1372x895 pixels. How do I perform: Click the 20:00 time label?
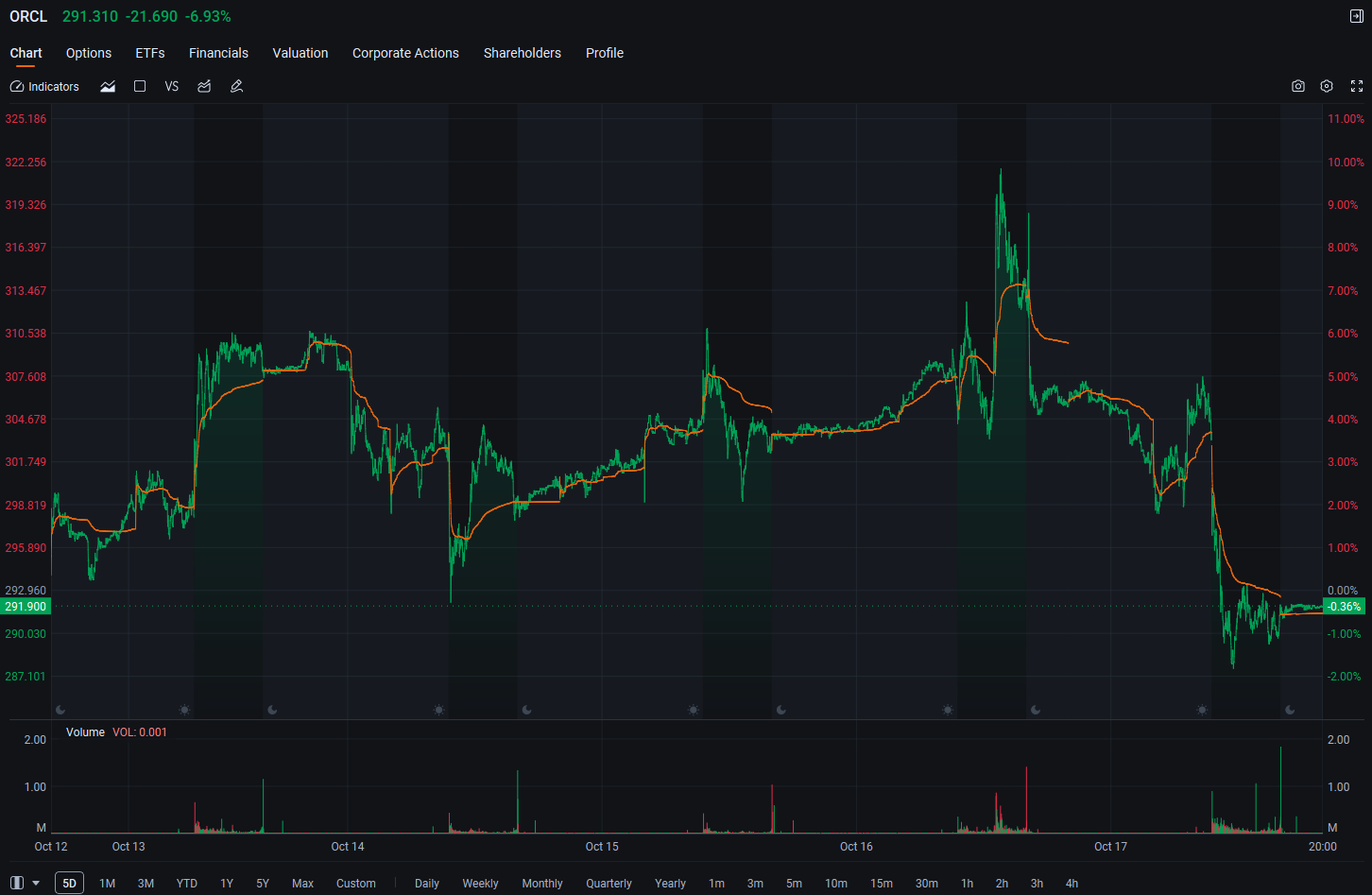1323,847
